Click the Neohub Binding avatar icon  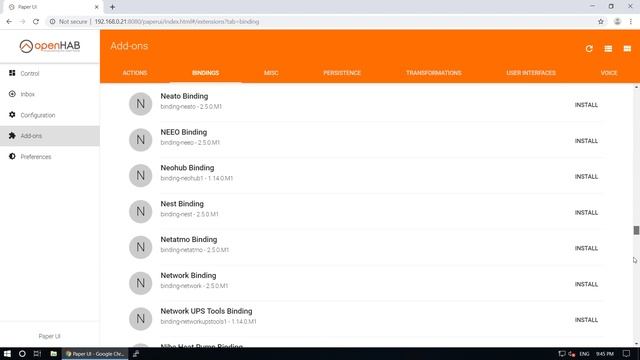140,176
